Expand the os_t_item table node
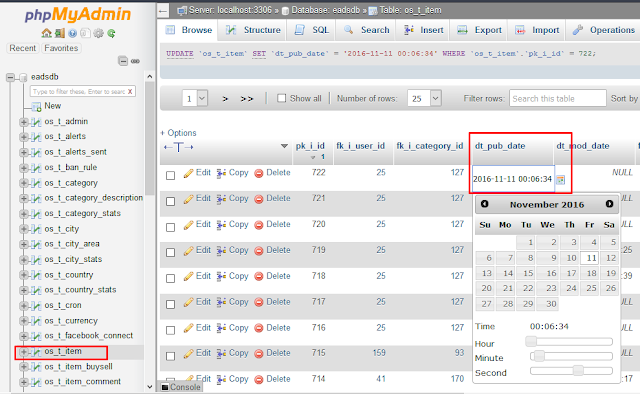This screenshot has height=394, width=640. pyautogui.click(x=24, y=352)
